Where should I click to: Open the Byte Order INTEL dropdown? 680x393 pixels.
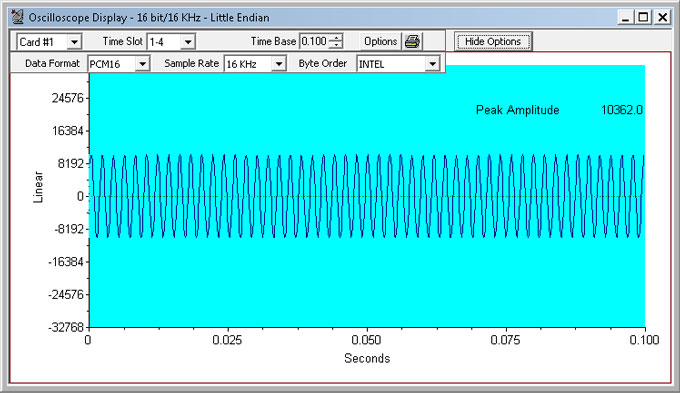[x=432, y=64]
